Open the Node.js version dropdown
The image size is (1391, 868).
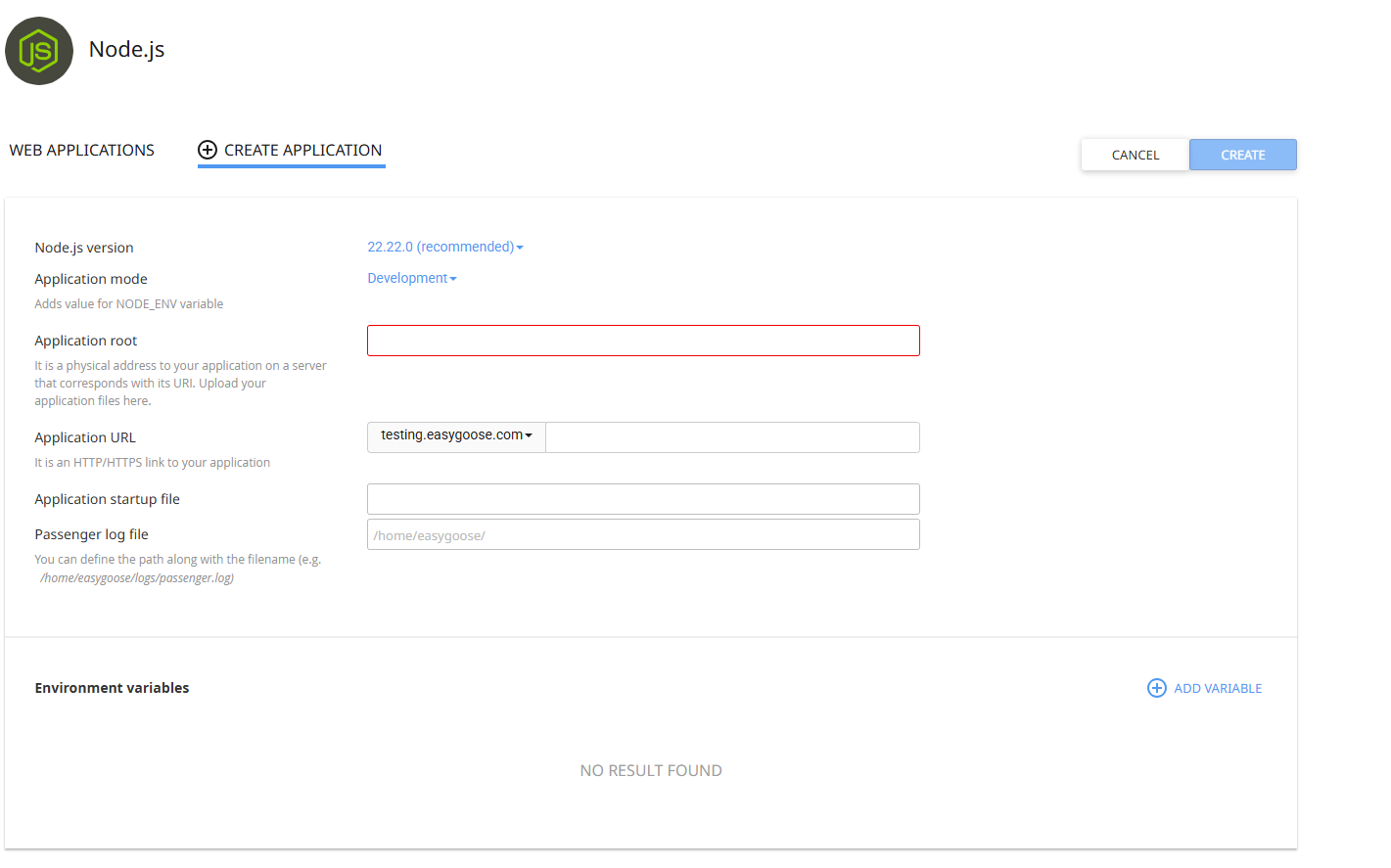(445, 247)
